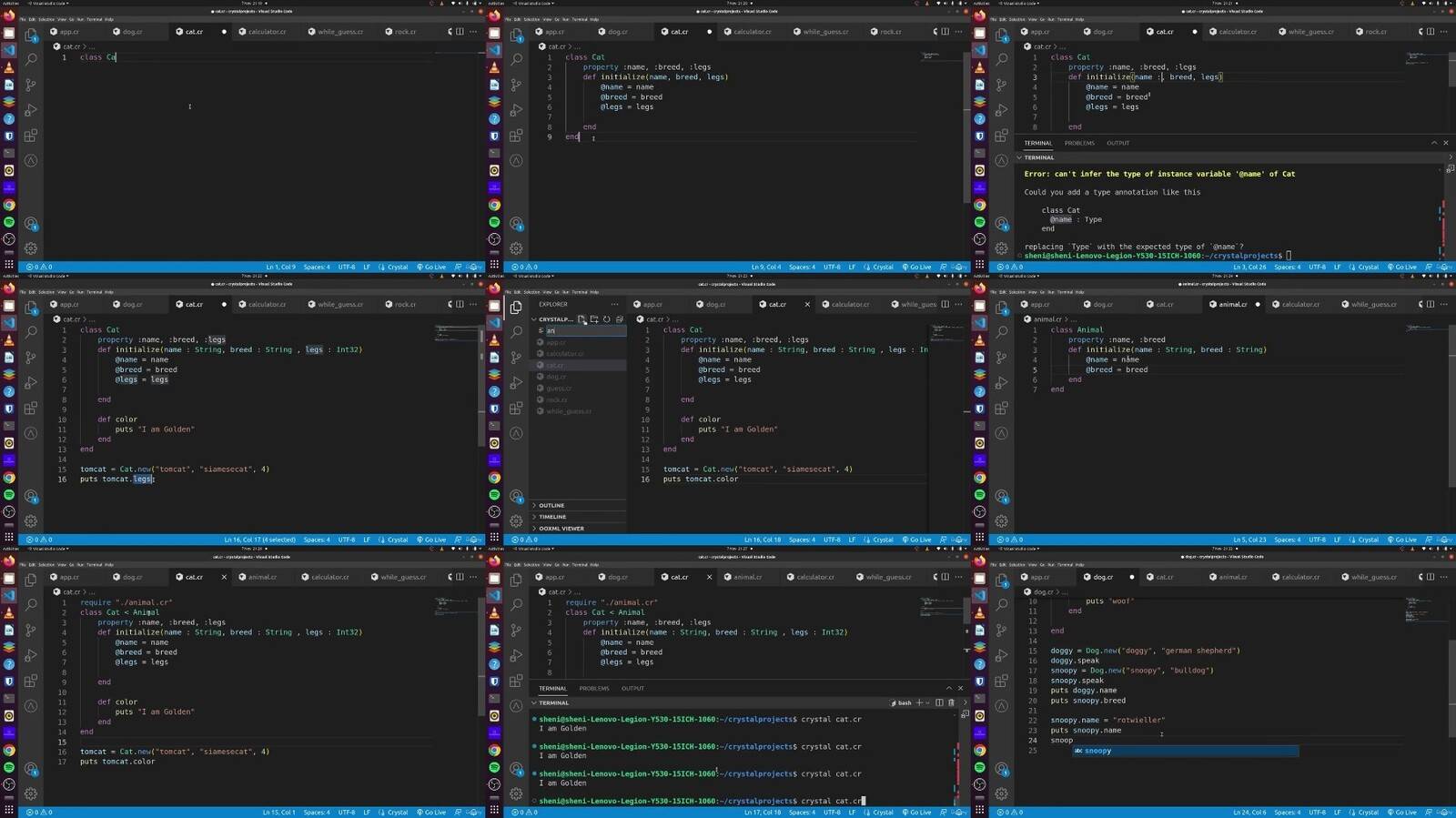
Task: Open Source Control in window with Cat type error
Action: (x=1002, y=85)
